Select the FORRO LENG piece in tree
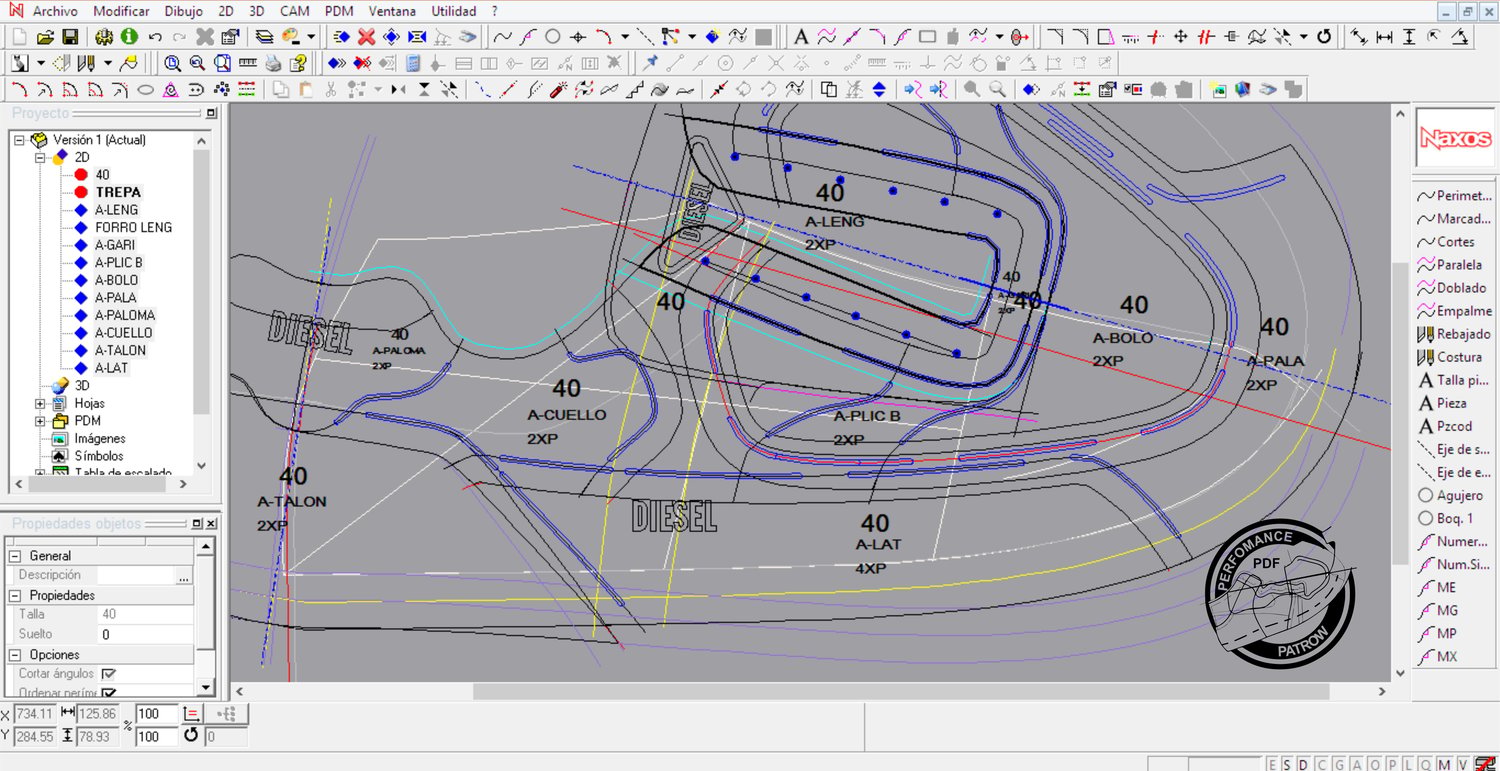 pyautogui.click(x=133, y=227)
